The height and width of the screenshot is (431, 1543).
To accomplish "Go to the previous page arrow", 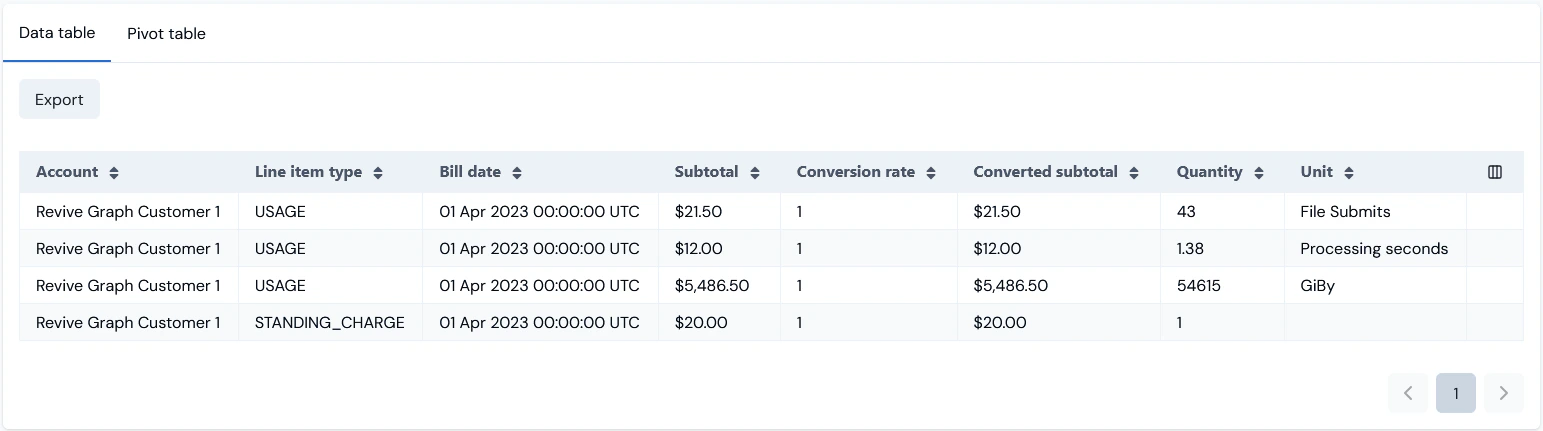I will (x=1408, y=393).
